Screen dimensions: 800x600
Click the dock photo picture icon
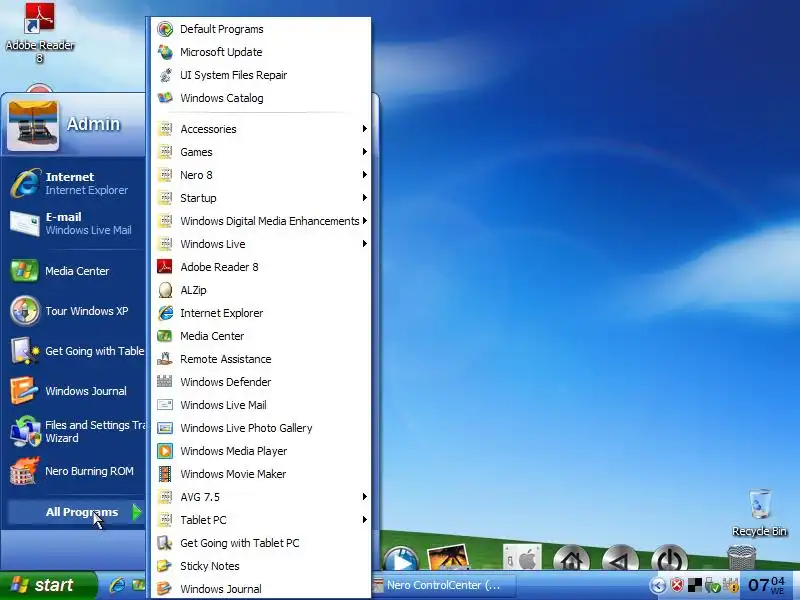[448, 557]
